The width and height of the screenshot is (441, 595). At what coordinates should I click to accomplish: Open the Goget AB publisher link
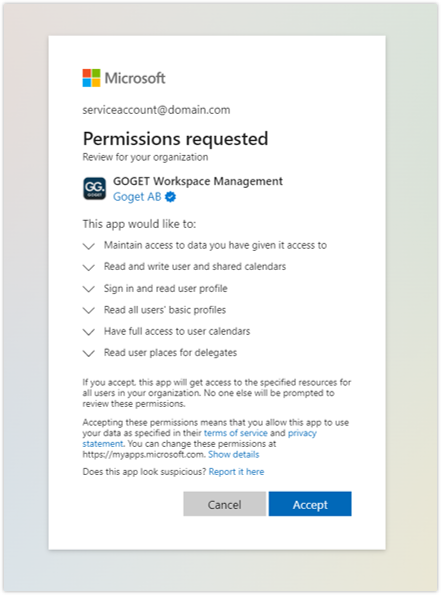pyautogui.click(x=137, y=197)
